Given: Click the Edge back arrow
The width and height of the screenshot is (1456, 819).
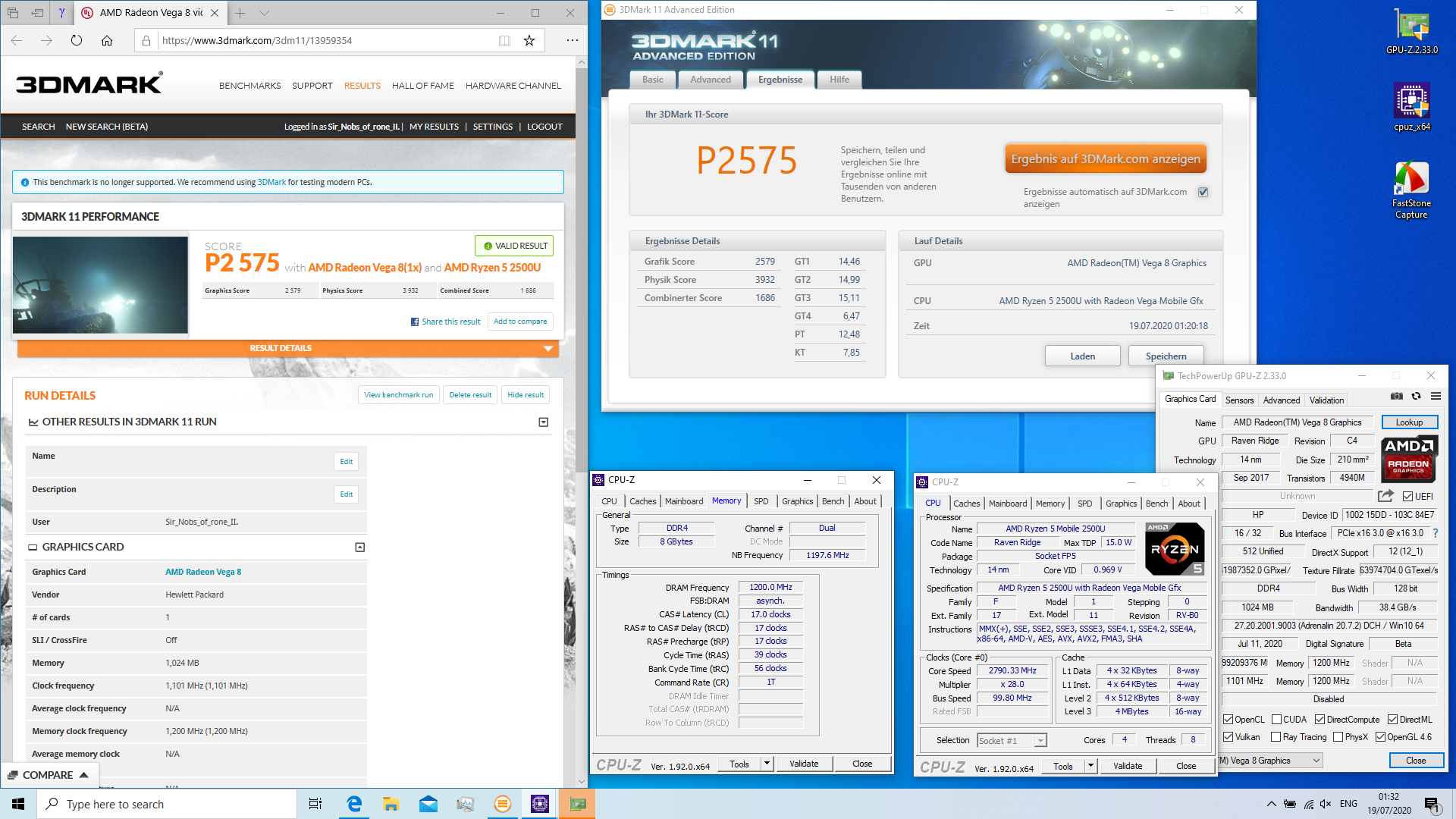Looking at the screenshot, I should click(17, 40).
